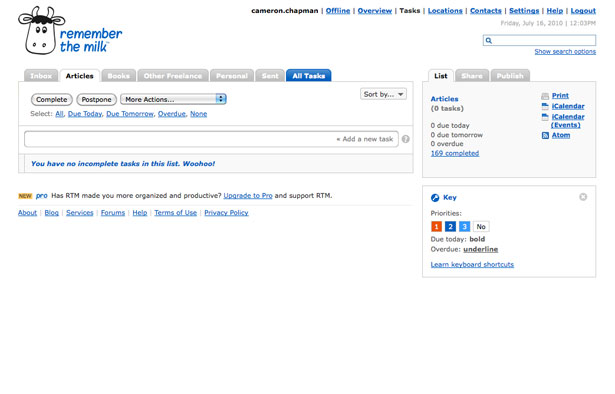Open the Locations page
615x394 pixels.
click(445, 11)
